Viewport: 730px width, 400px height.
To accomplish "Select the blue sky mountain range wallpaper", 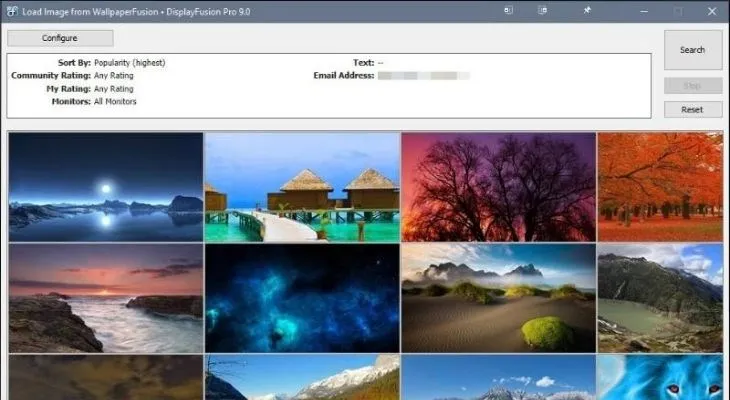I will 499,377.
